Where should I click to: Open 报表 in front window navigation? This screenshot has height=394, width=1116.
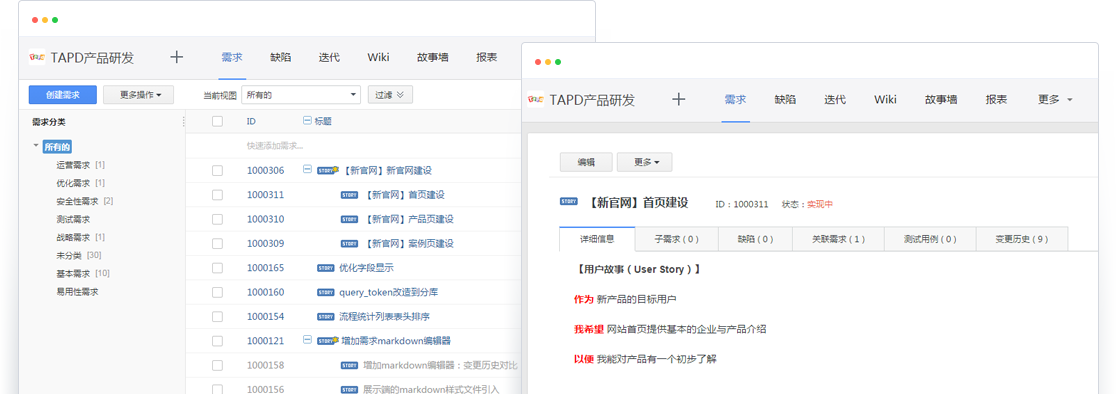(996, 100)
